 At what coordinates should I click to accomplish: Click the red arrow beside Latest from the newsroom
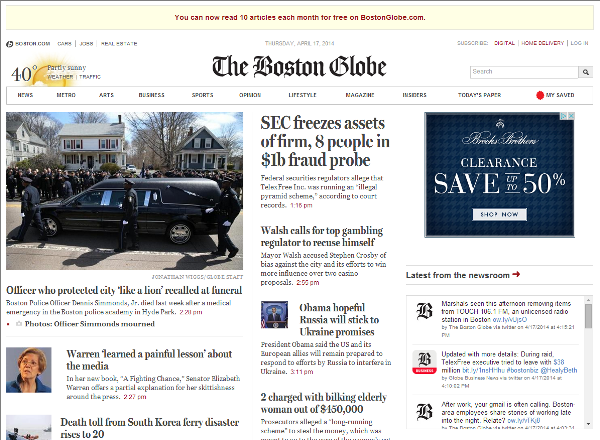coord(516,274)
